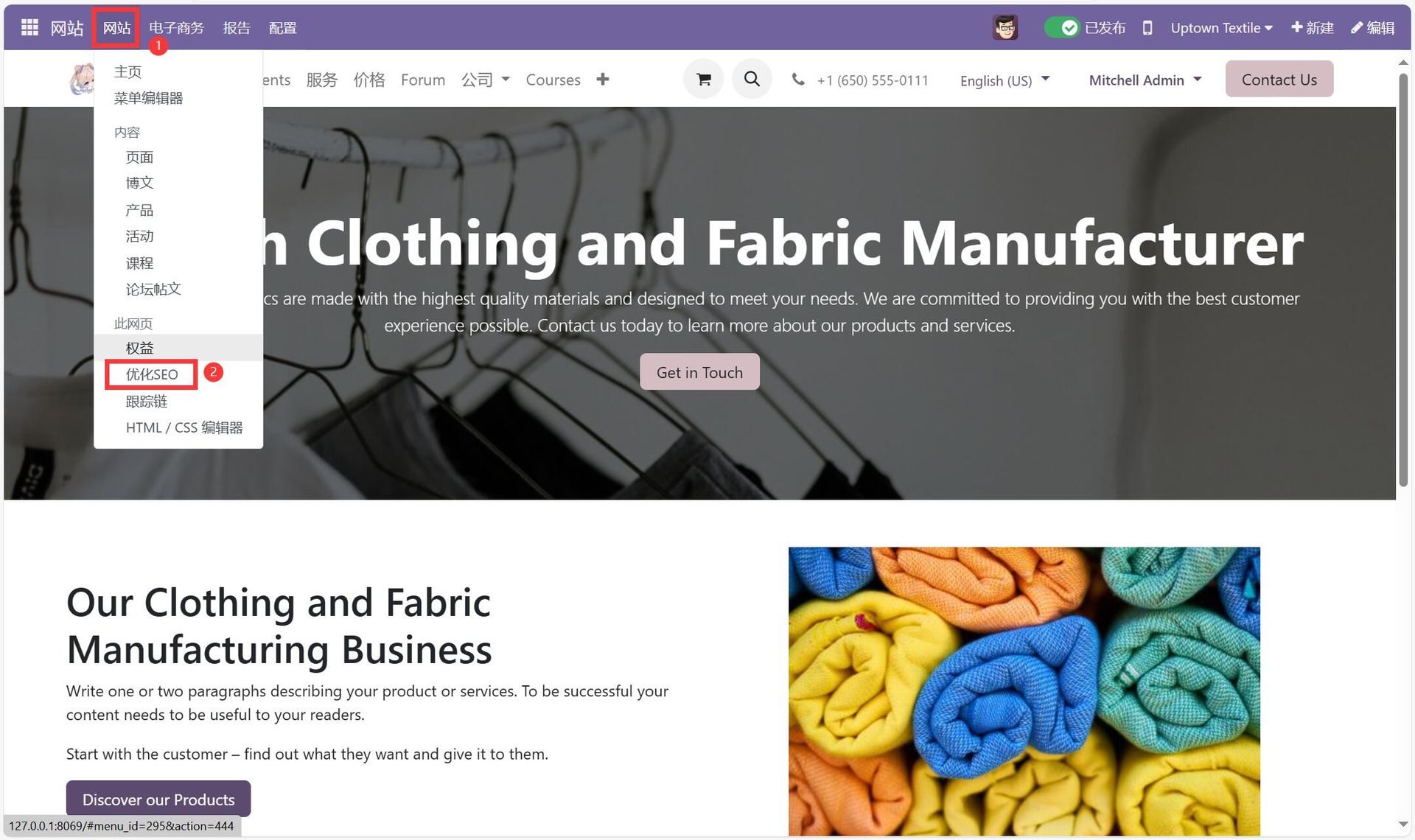The height and width of the screenshot is (840, 1415).
Task: Open the 网站 menu in top bar
Action: [116, 28]
